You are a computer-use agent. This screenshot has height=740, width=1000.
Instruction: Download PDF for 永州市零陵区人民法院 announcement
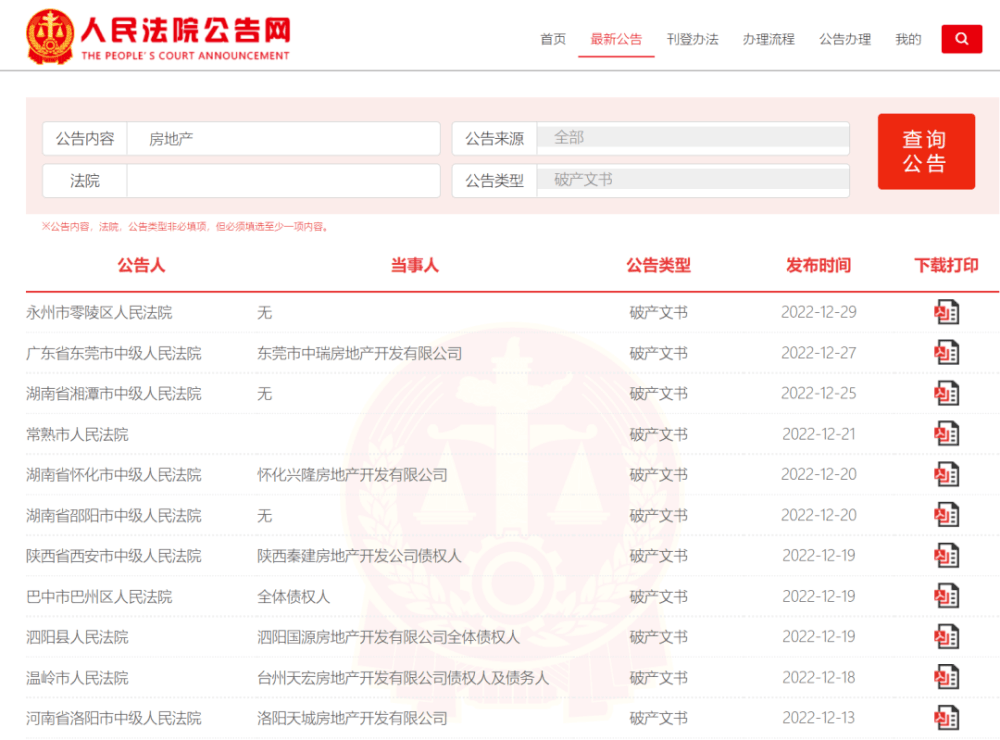point(946,312)
